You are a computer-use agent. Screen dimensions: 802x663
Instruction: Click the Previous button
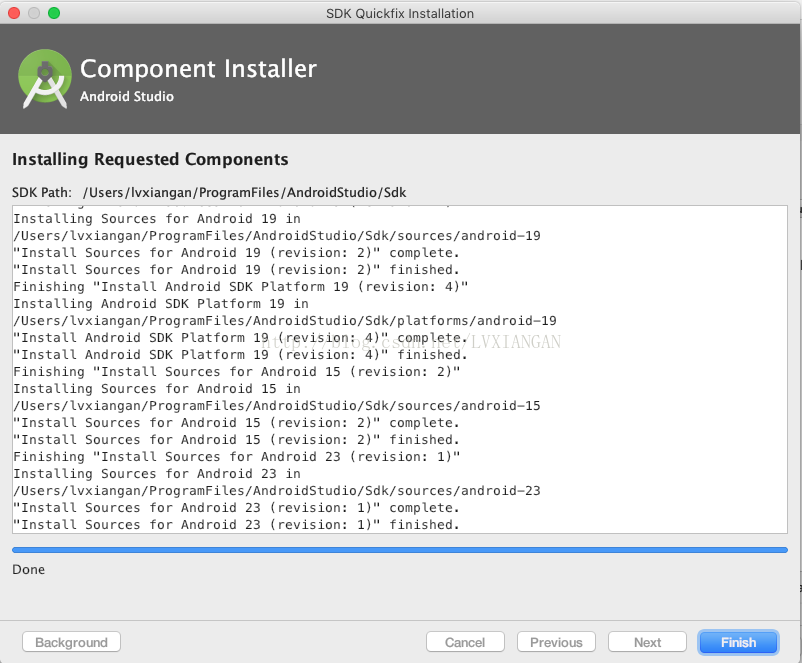point(556,642)
